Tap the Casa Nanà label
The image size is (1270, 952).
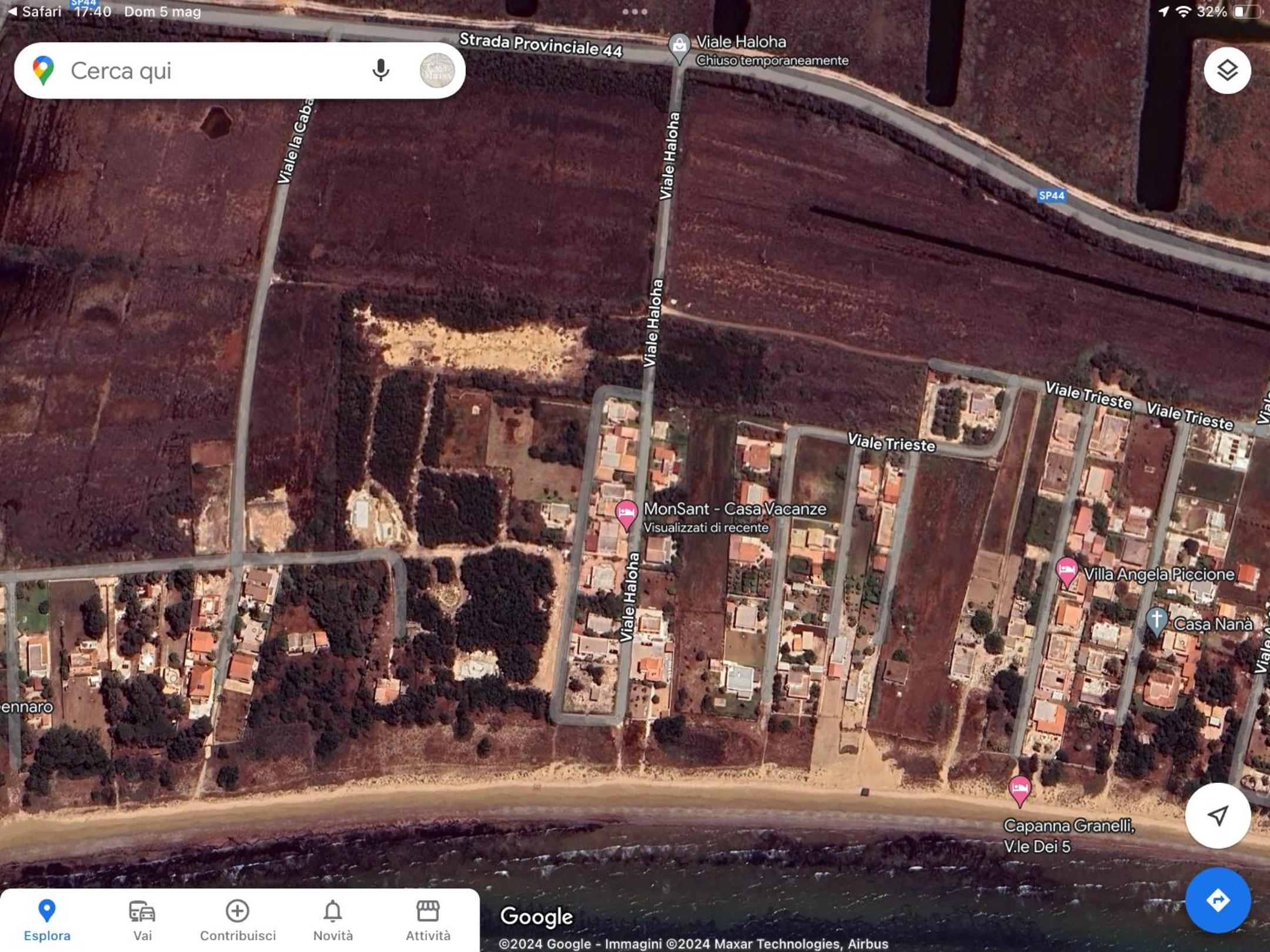[1213, 624]
